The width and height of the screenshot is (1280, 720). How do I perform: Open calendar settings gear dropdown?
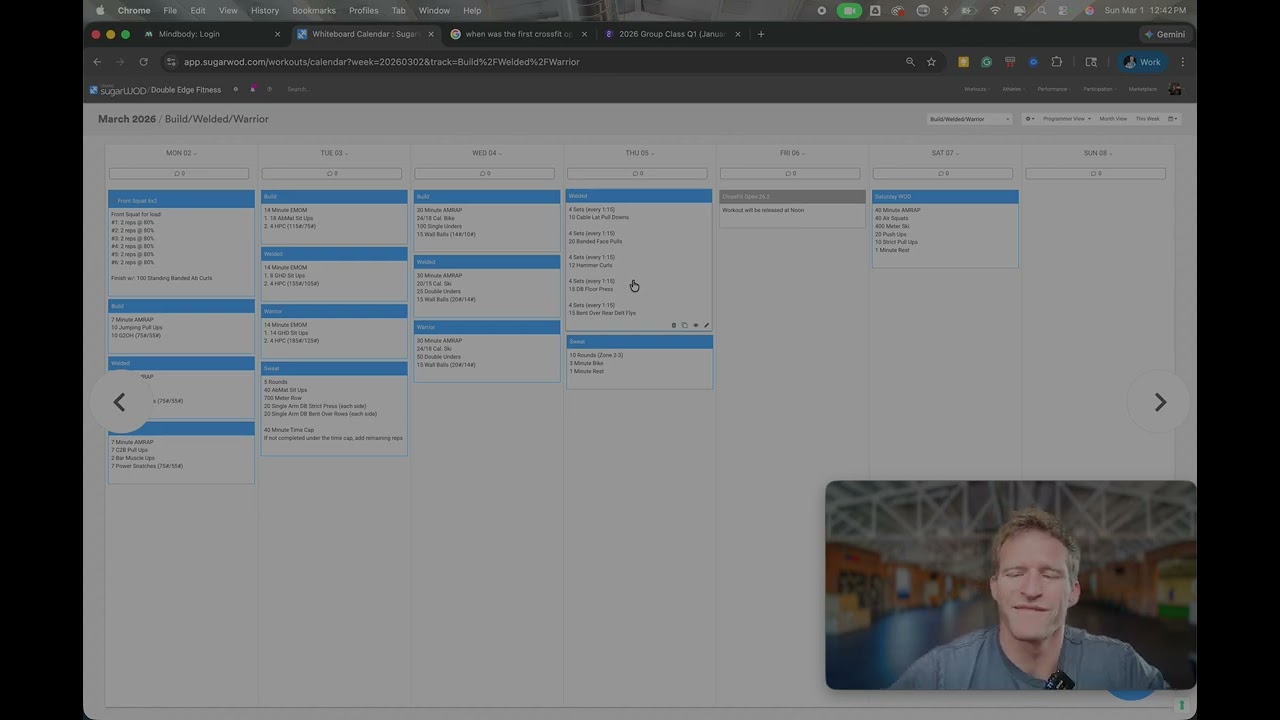pyautogui.click(x=1030, y=119)
